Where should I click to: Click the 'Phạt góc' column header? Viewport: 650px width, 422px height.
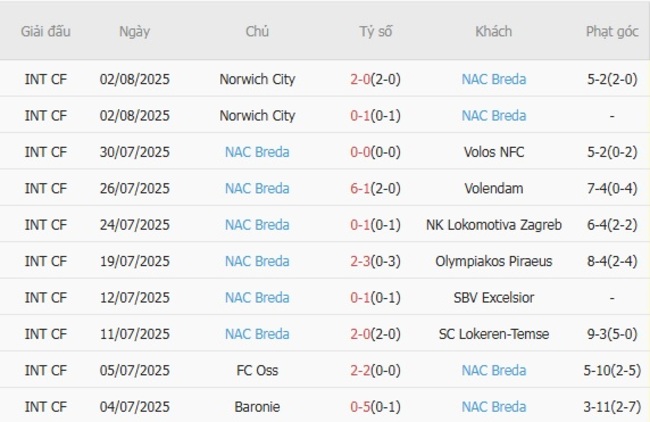click(x=611, y=31)
